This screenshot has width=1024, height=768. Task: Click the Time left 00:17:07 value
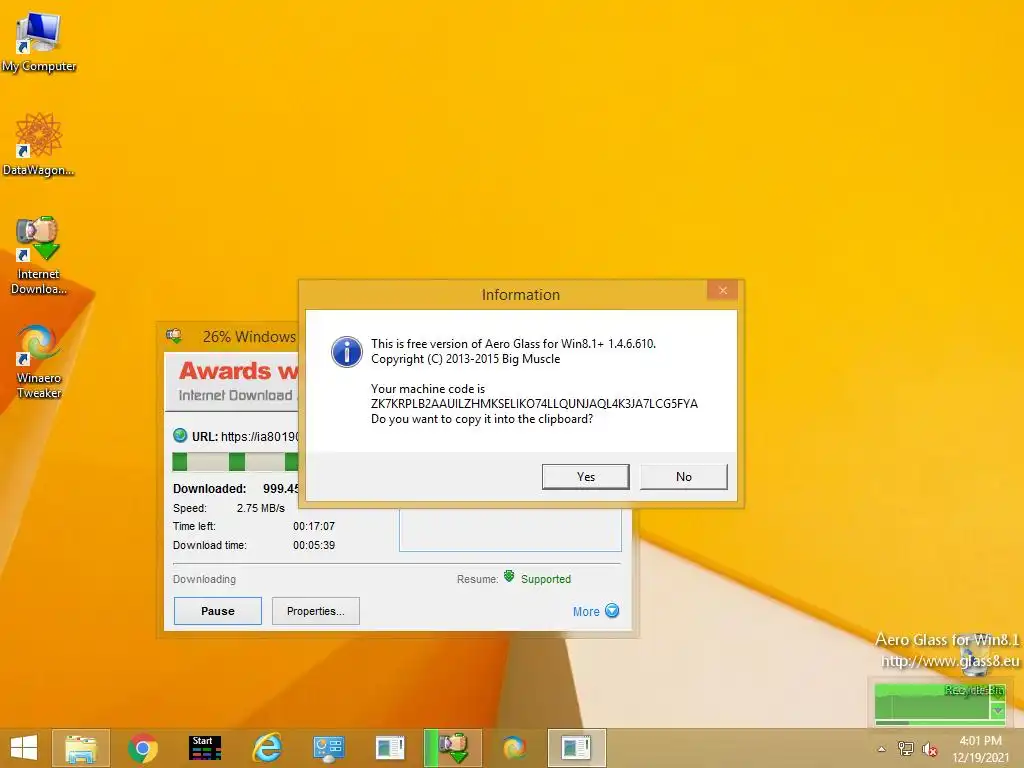pos(313,526)
